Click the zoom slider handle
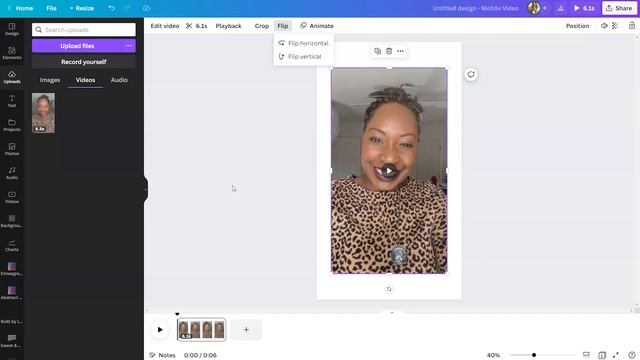 point(534,355)
